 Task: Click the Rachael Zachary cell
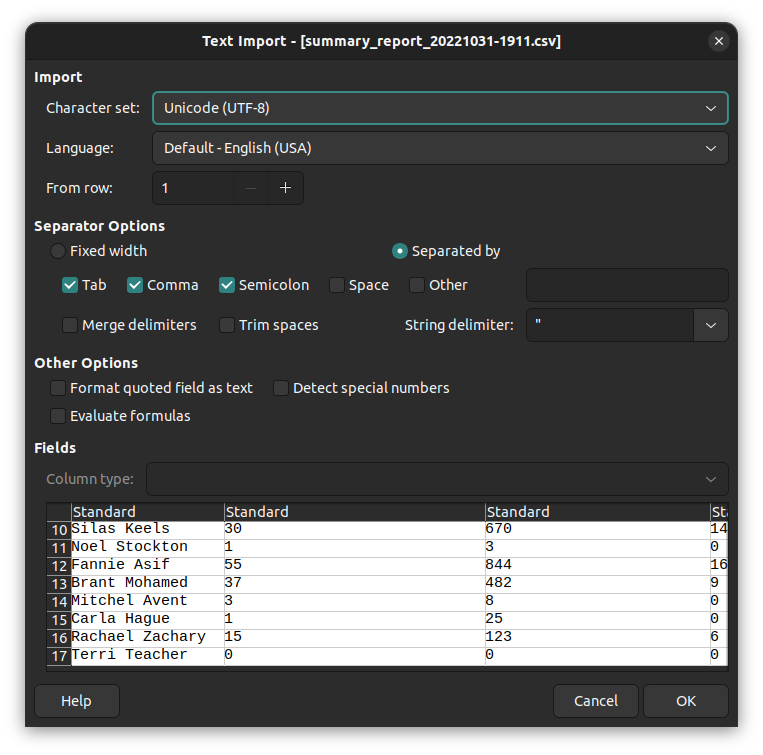coord(147,637)
